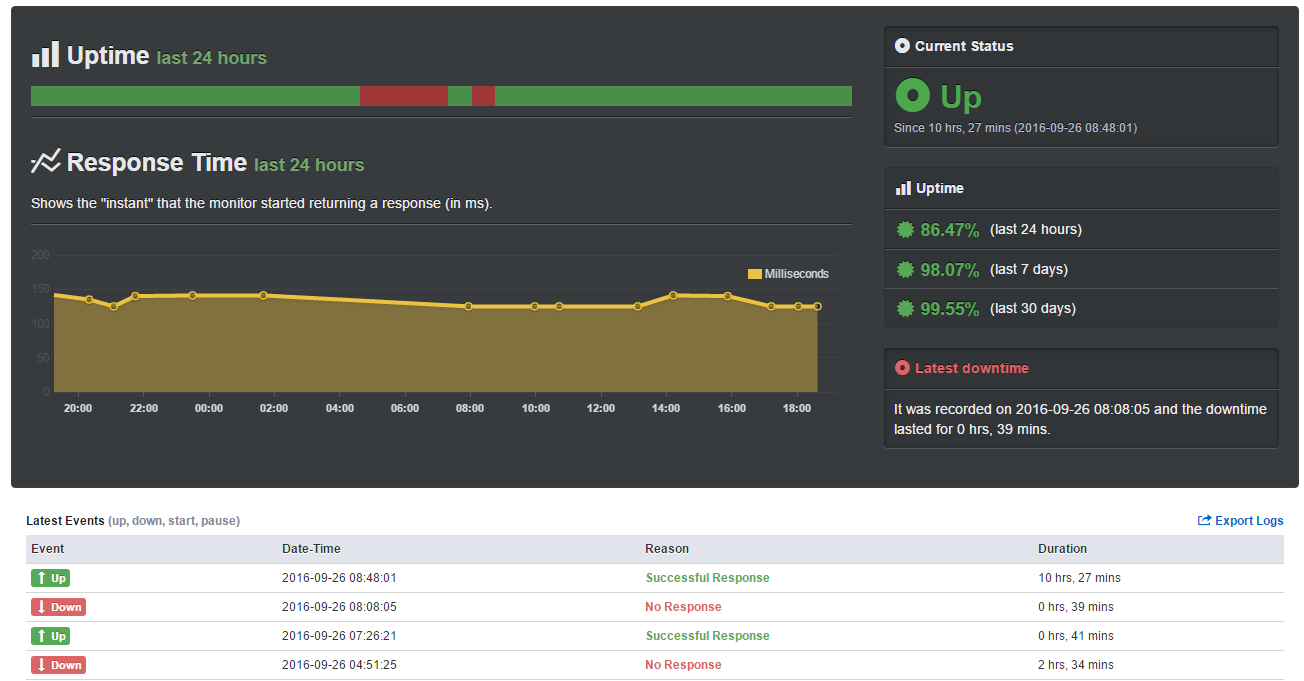Viewport: 1304px width, 681px height.
Task: Click the Down badge for 04:51:25 event
Action: [x=58, y=665]
